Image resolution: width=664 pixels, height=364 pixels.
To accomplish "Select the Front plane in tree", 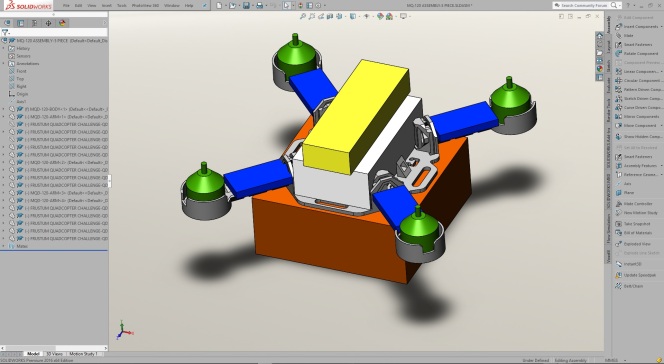I will tap(21, 71).
